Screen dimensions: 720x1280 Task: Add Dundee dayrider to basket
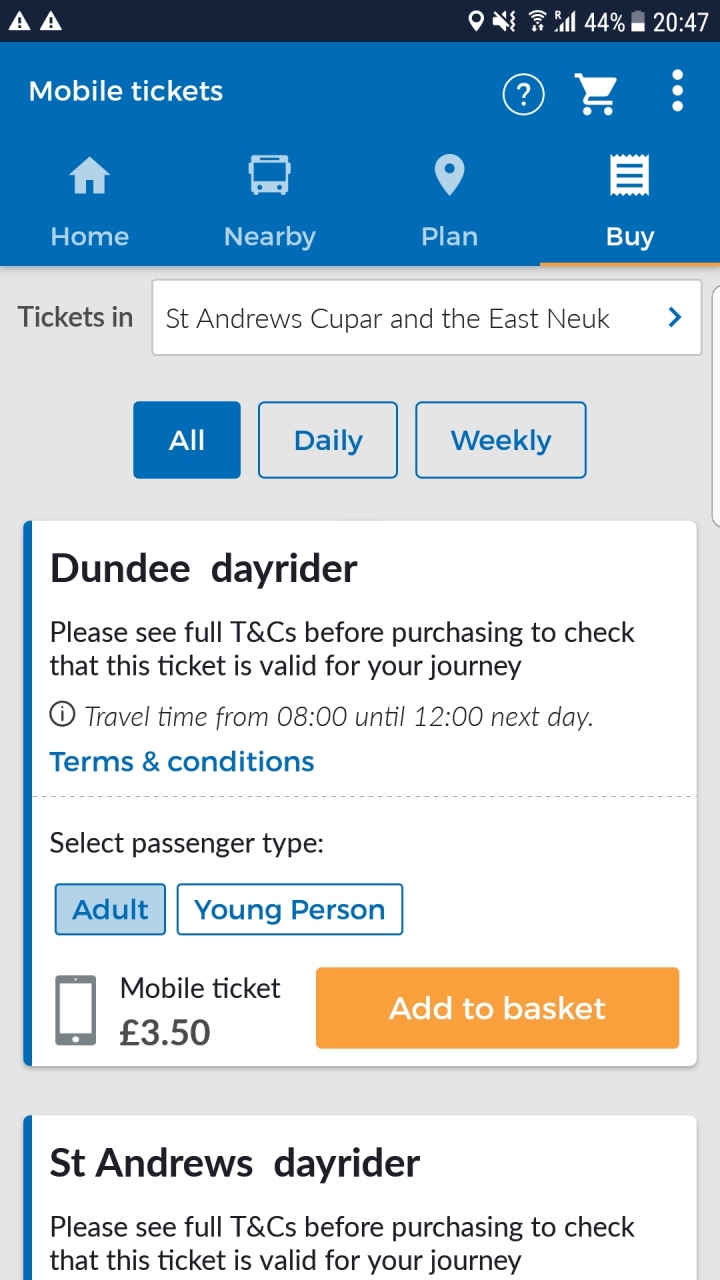(497, 1008)
